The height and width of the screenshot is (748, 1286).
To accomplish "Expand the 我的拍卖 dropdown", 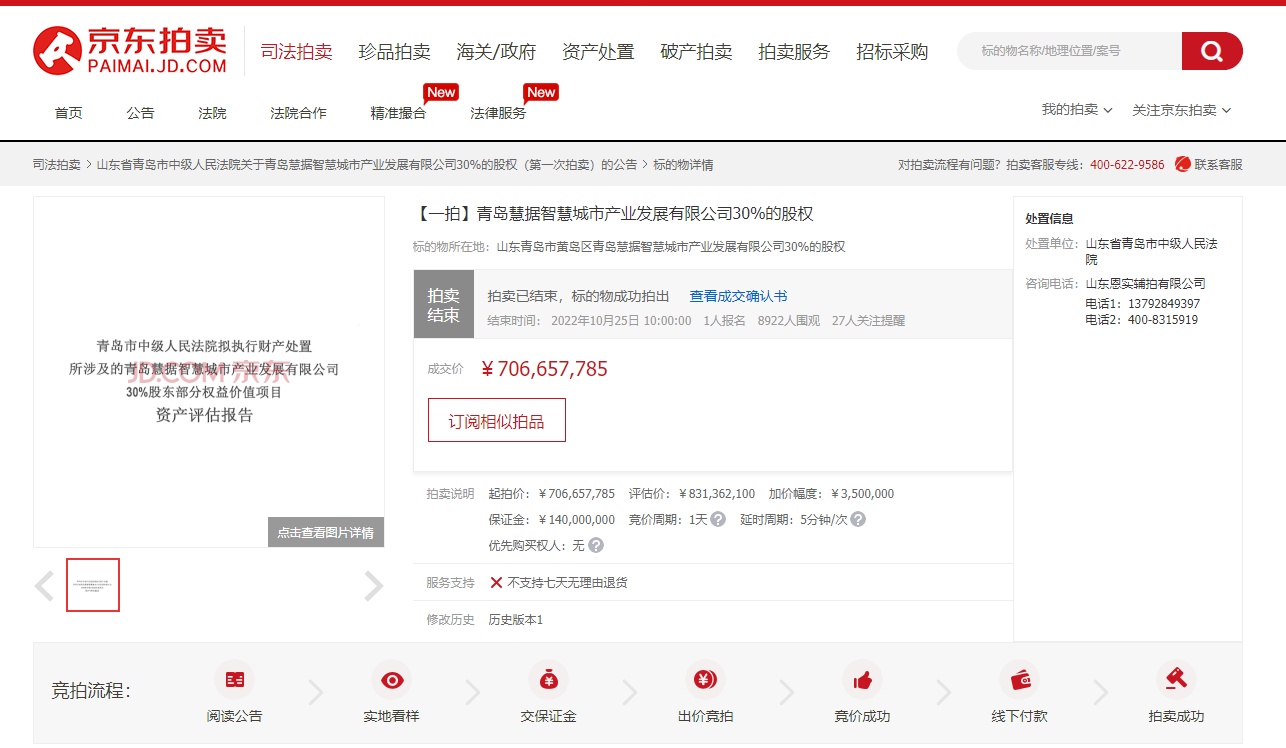I will 1077,110.
